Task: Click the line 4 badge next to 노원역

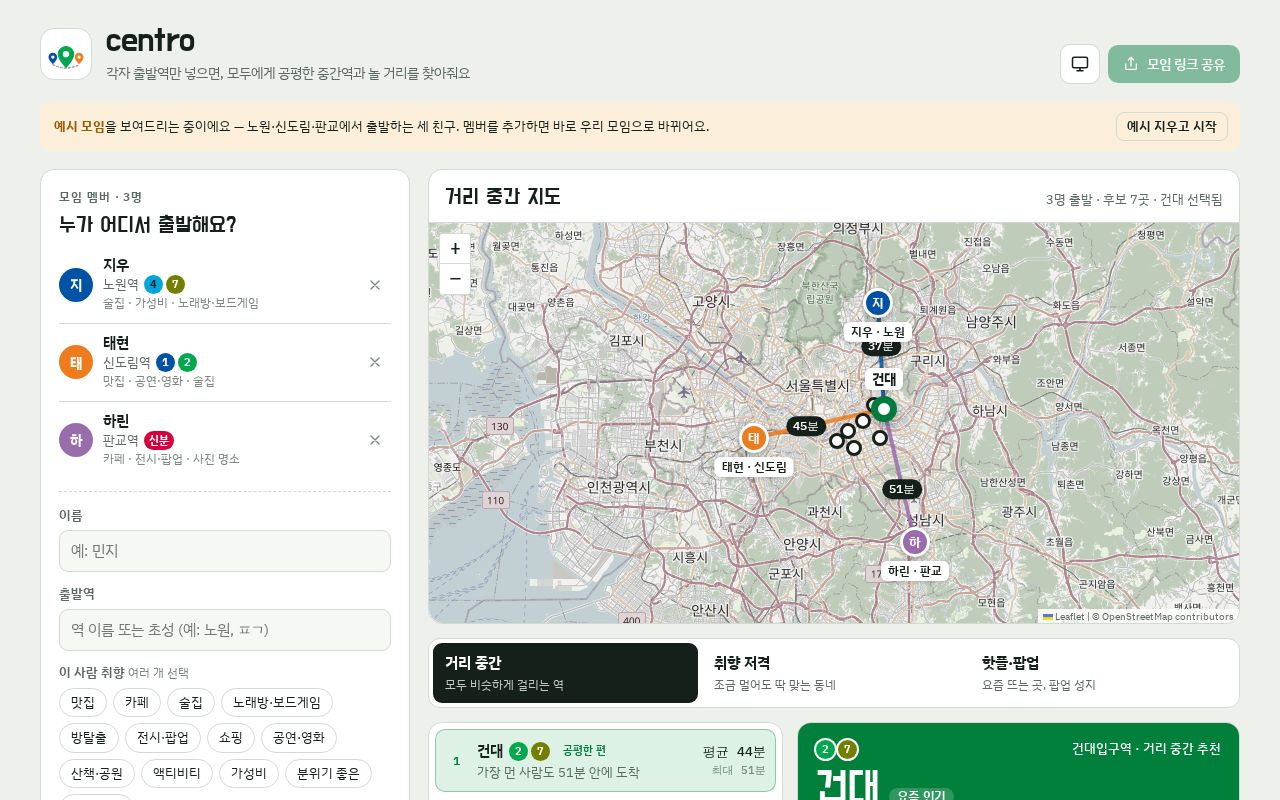Action: click(153, 284)
